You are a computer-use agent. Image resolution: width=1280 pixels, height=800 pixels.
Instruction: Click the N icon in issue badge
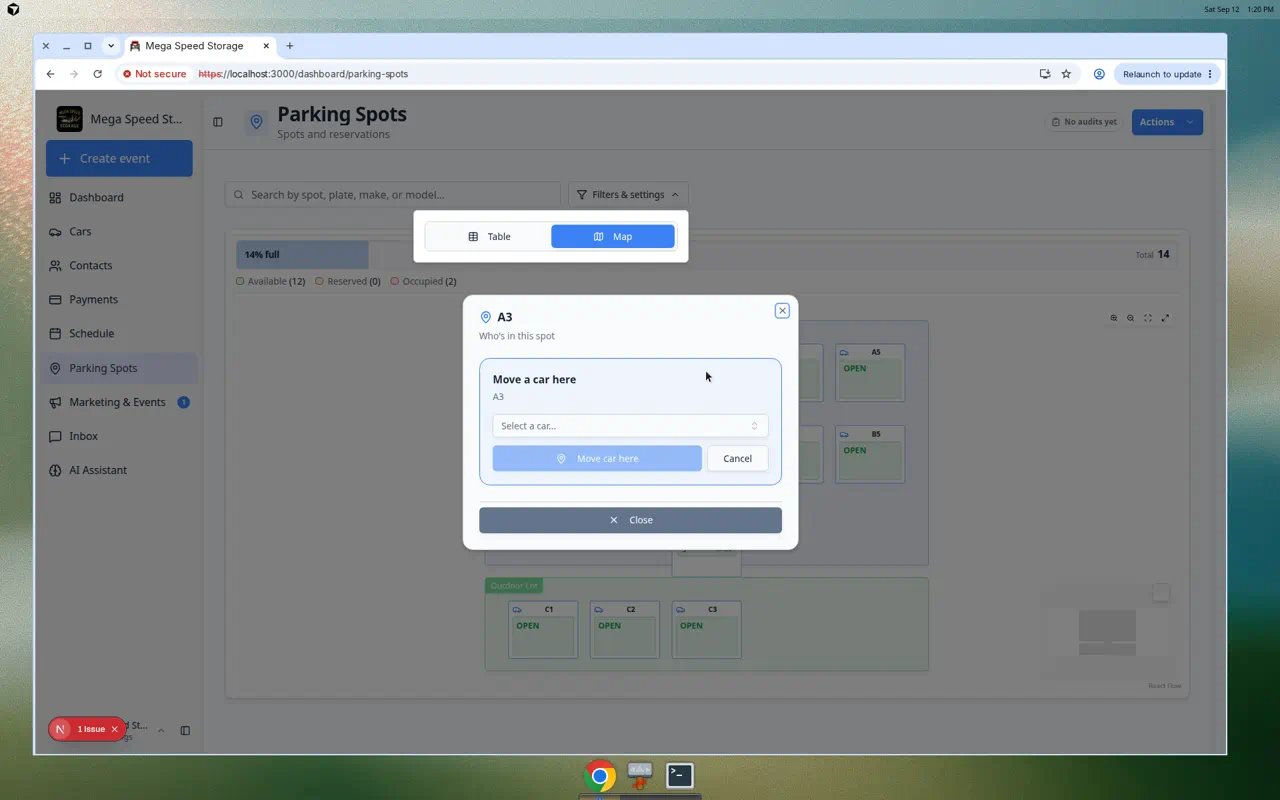60,729
